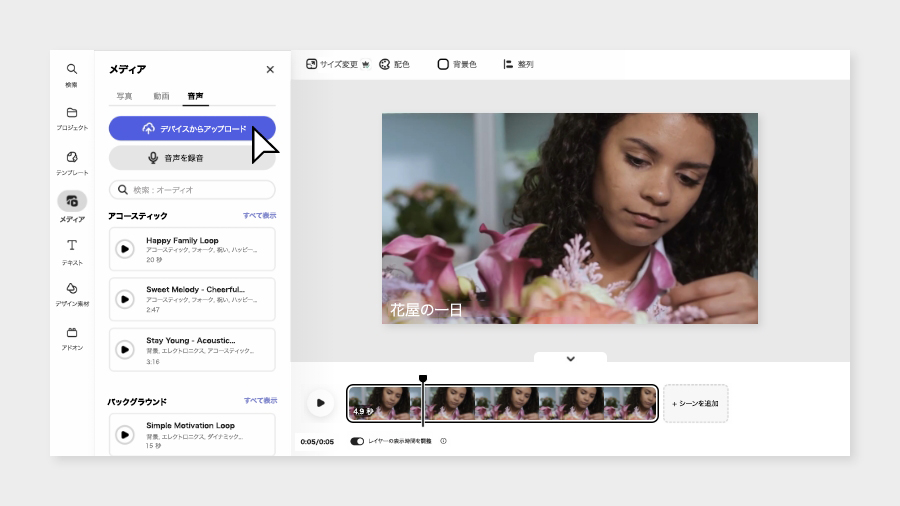Collapse the timeline with chevron arrow
This screenshot has height=506, width=900.
(x=571, y=359)
